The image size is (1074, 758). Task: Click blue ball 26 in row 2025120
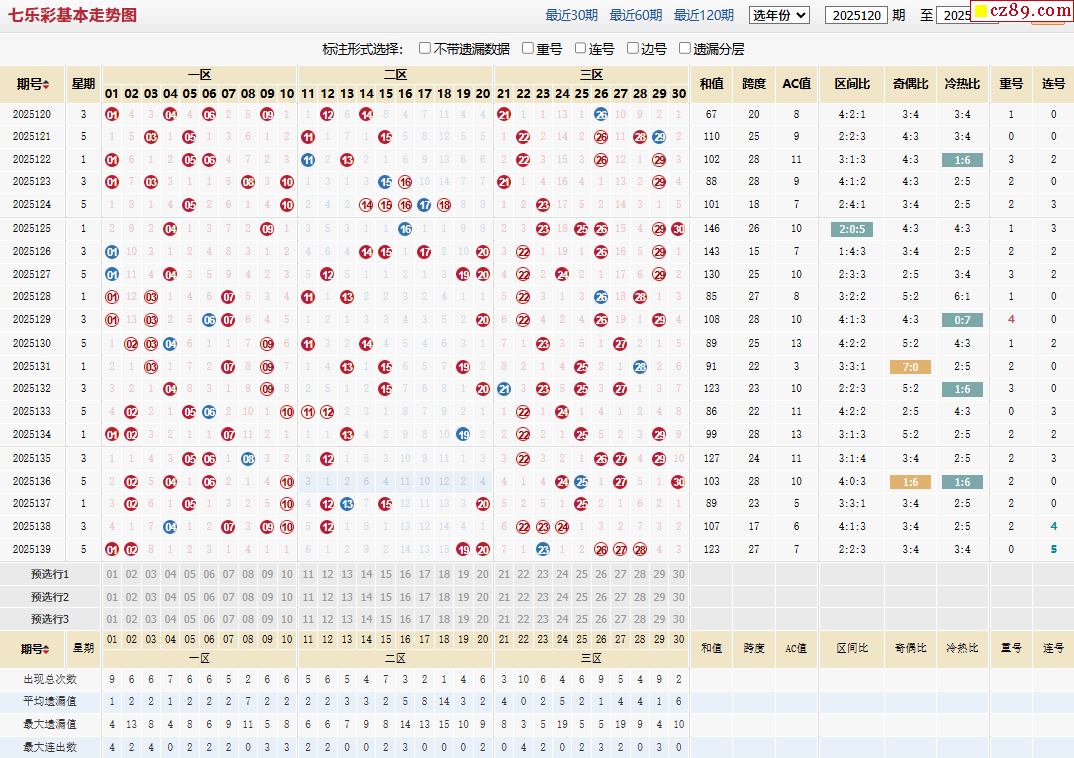tap(601, 114)
